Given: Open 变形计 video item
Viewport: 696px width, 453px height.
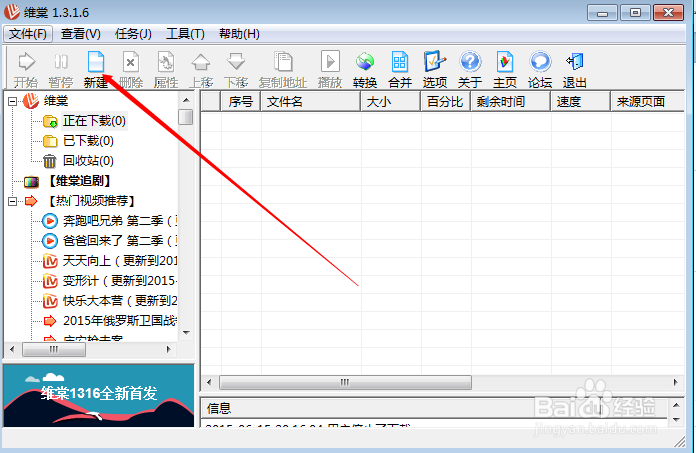Looking at the screenshot, I should tap(120, 280).
